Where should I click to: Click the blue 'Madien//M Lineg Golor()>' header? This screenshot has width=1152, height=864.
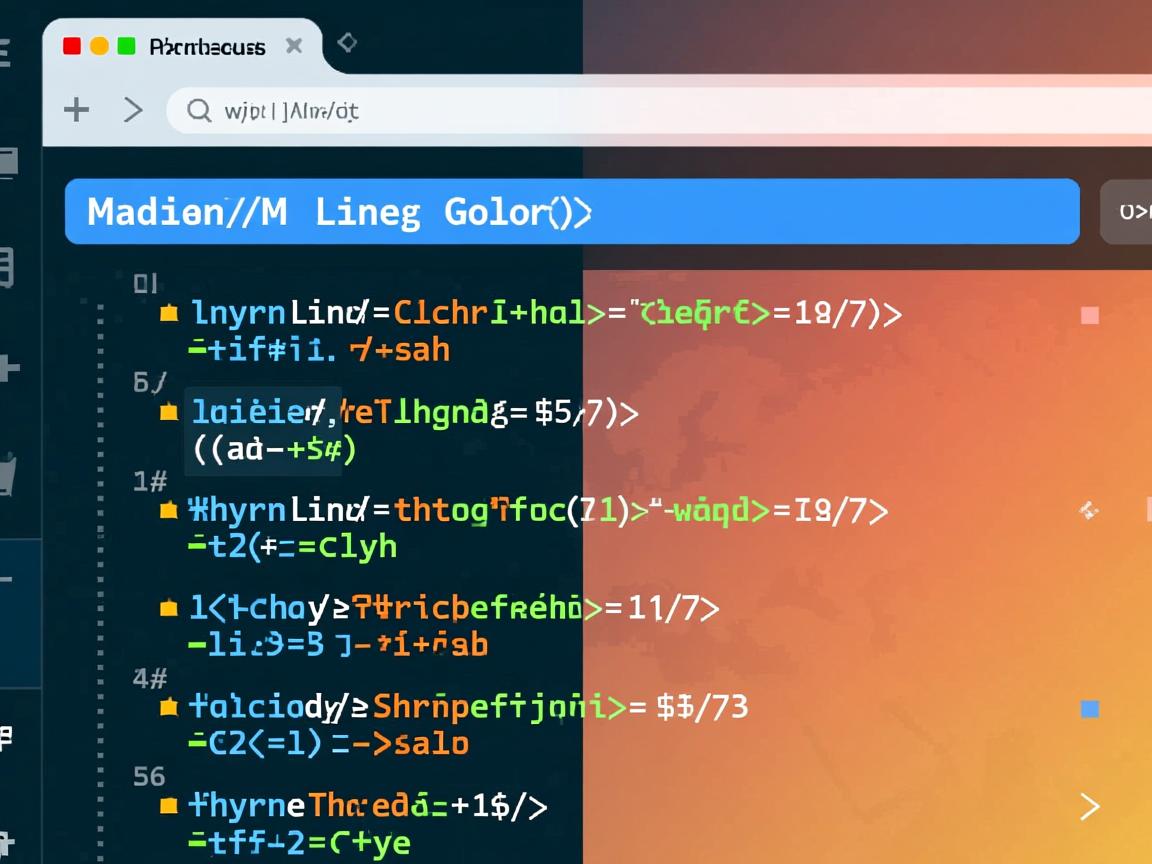tap(571, 212)
